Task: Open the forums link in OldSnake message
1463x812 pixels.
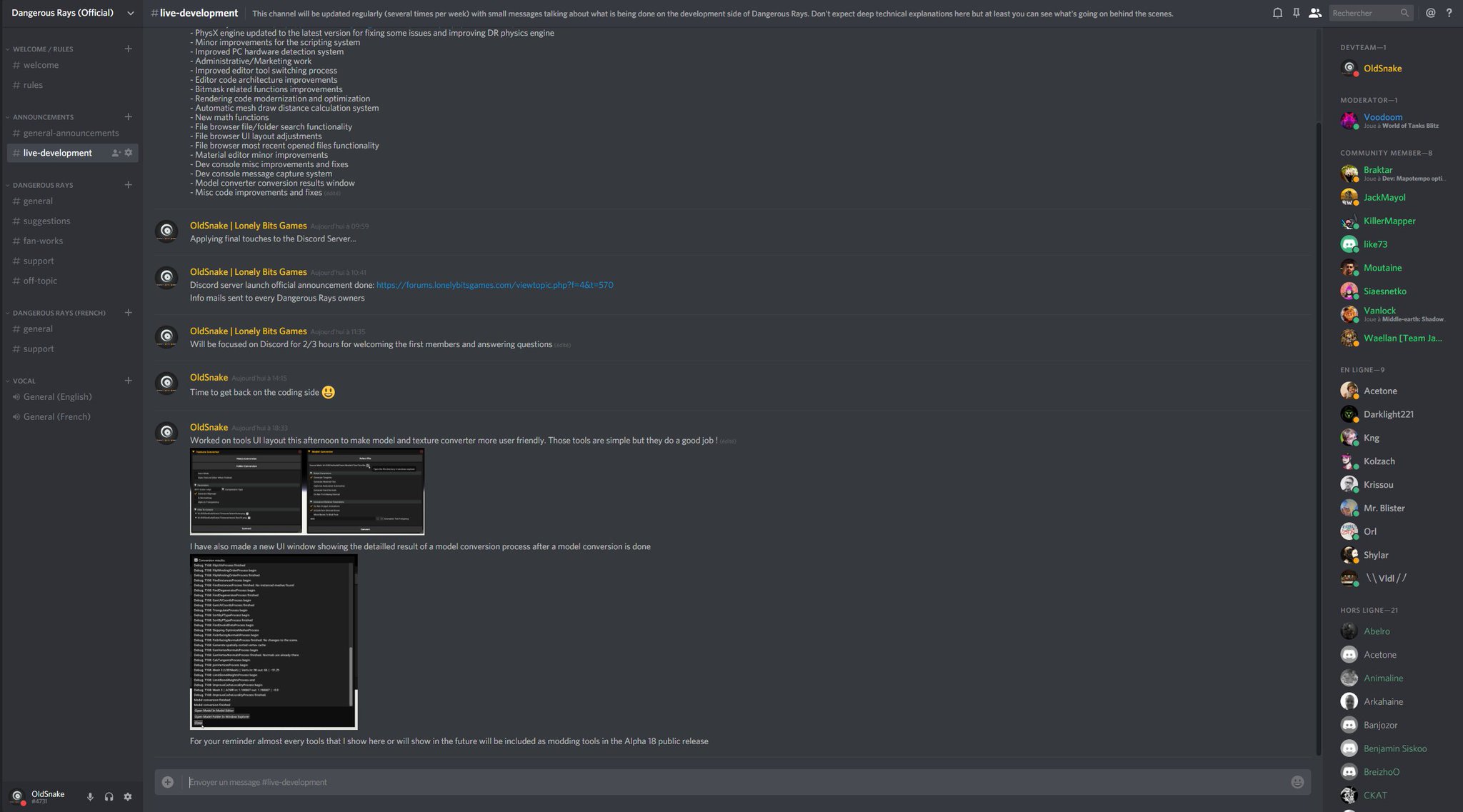Action: point(495,285)
